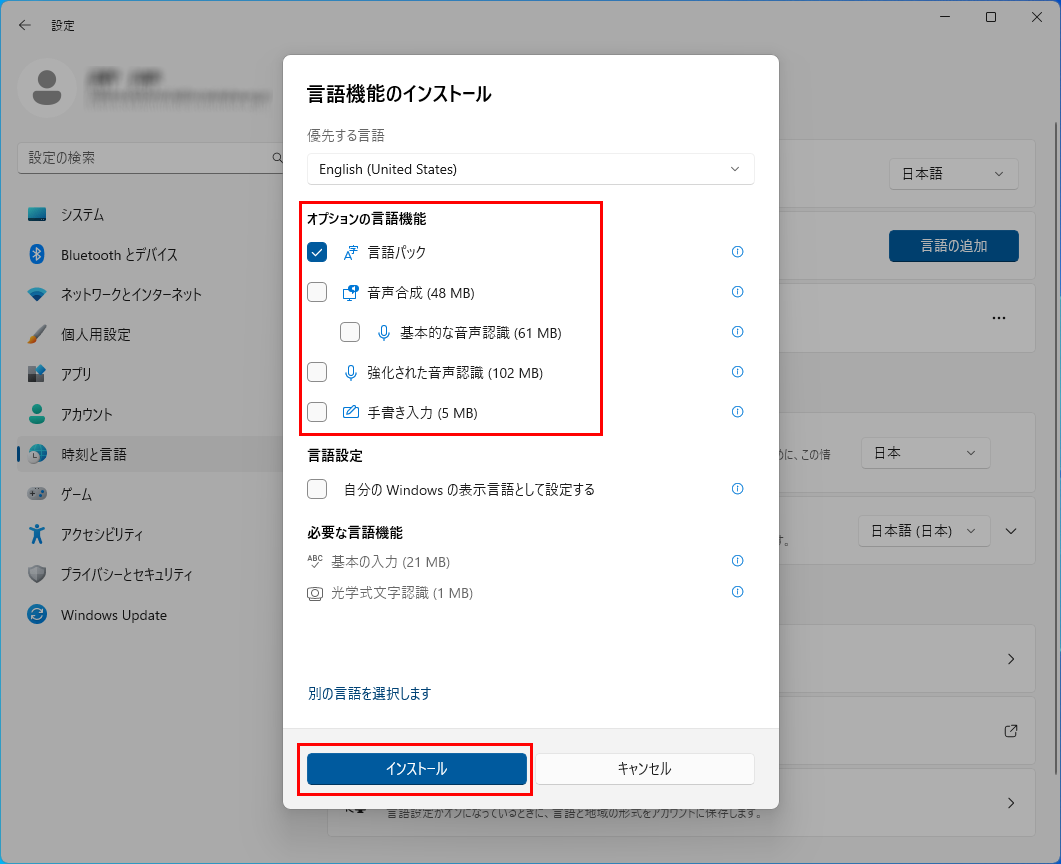Open the 日本語 display language dropdown
Image resolution: width=1061 pixels, height=864 pixels.
[953, 174]
